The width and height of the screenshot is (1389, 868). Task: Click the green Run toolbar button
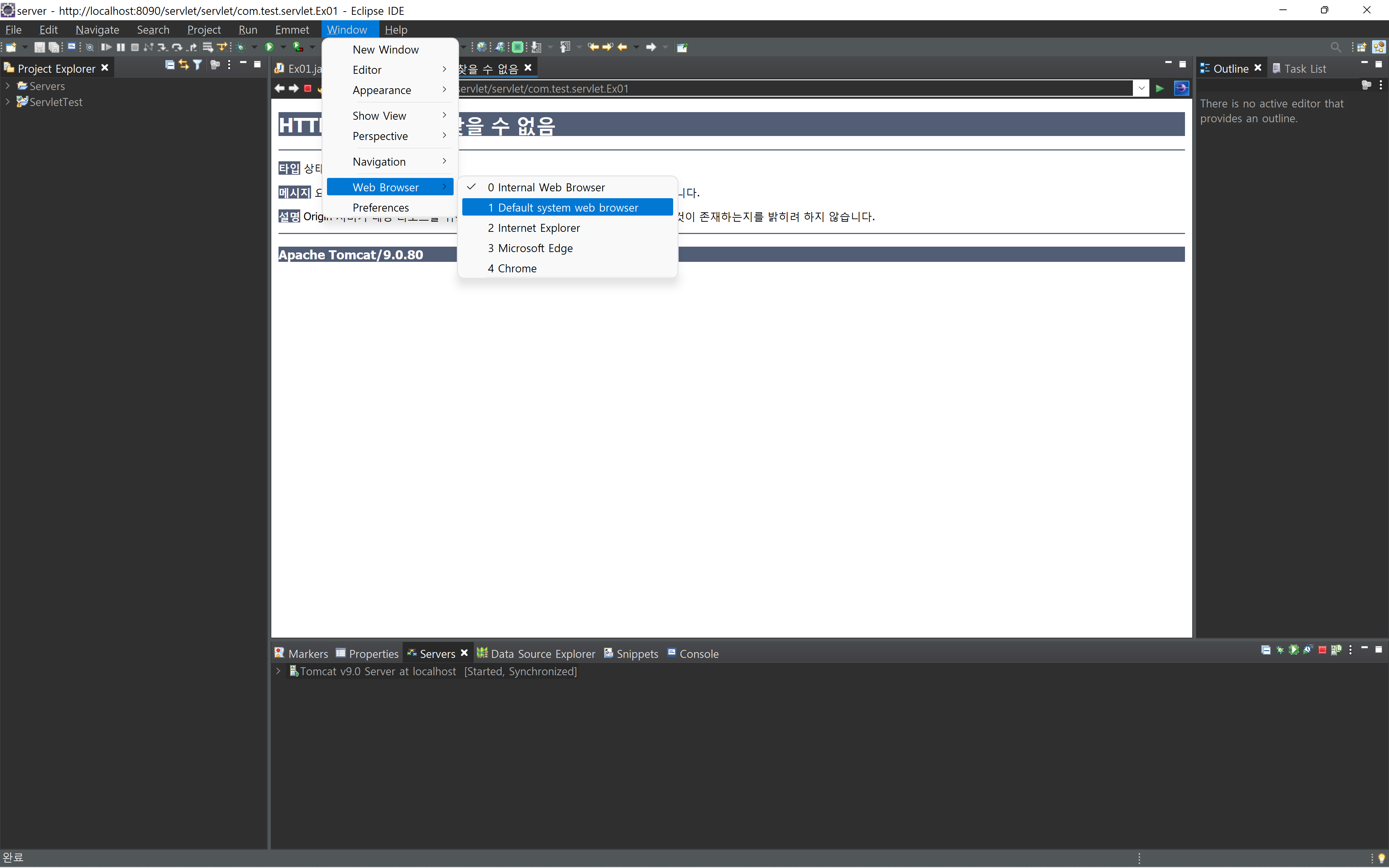269,47
